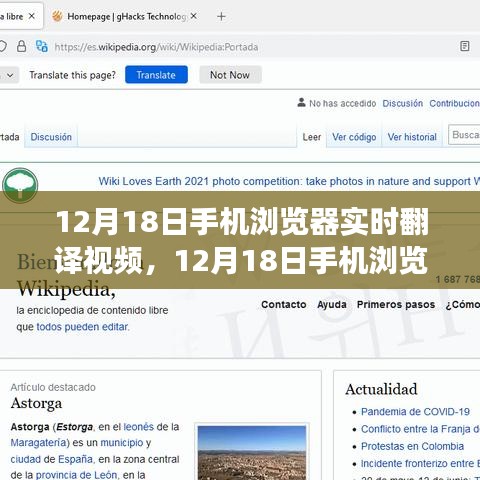Click the translation icon in address bar
Image resolution: width=480 pixels, height=480 pixels.
(42, 46)
